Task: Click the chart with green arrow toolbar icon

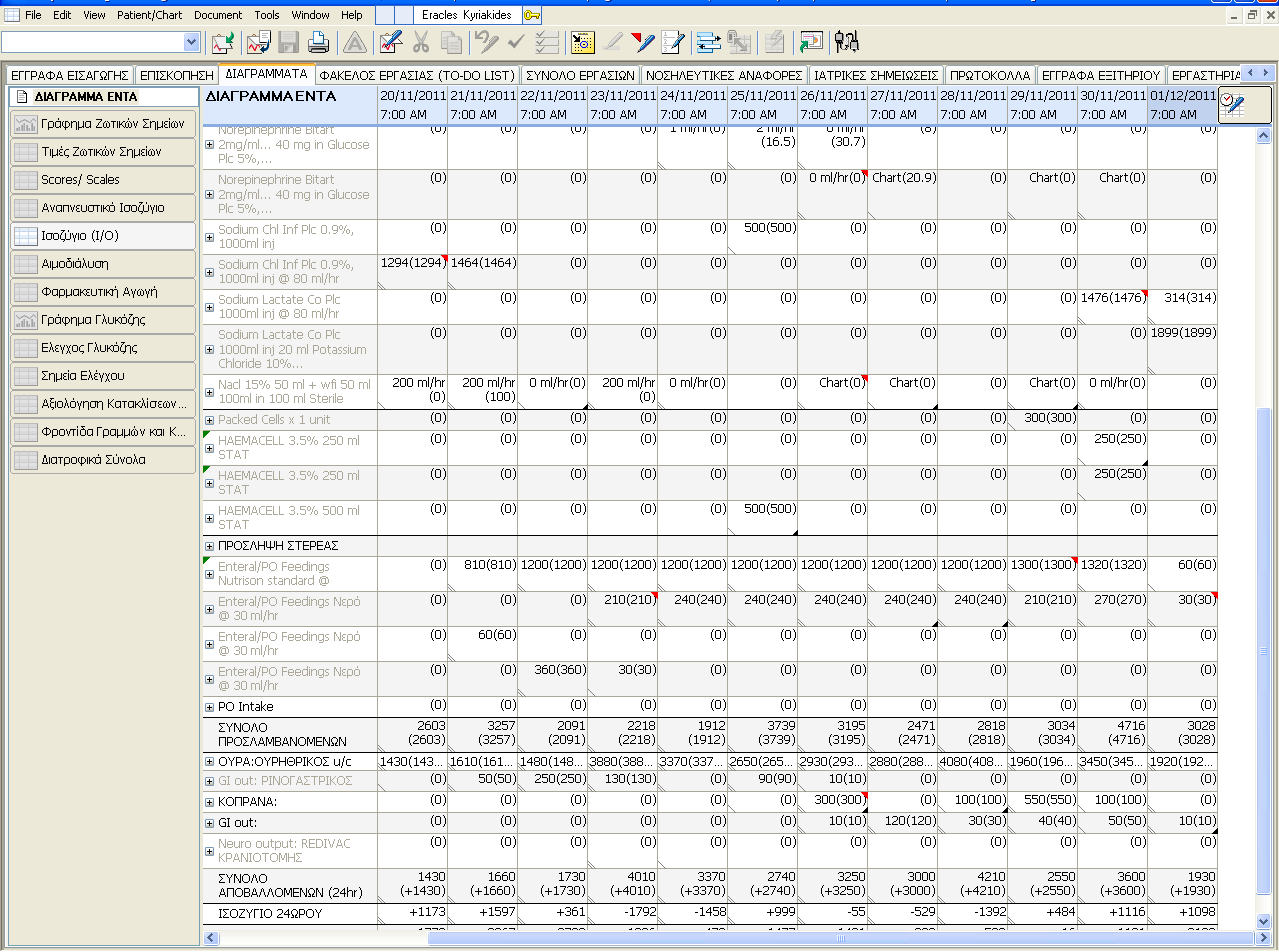Action: [x=222, y=42]
